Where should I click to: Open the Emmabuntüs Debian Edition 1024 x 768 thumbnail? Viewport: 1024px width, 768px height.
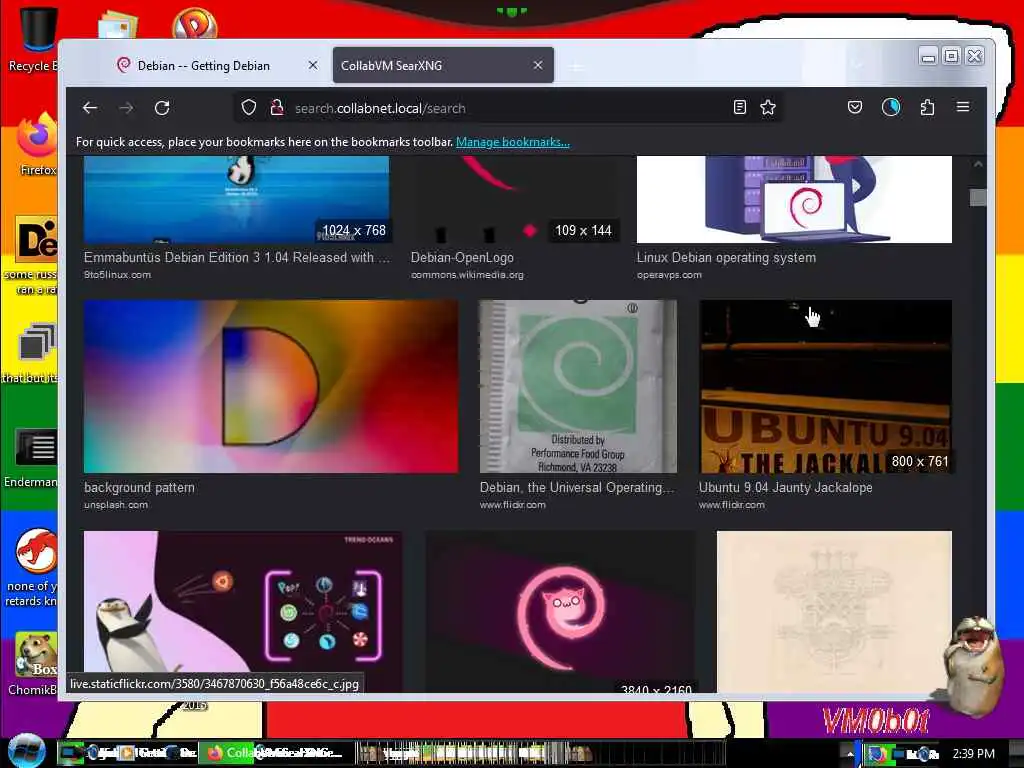point(237,199)
